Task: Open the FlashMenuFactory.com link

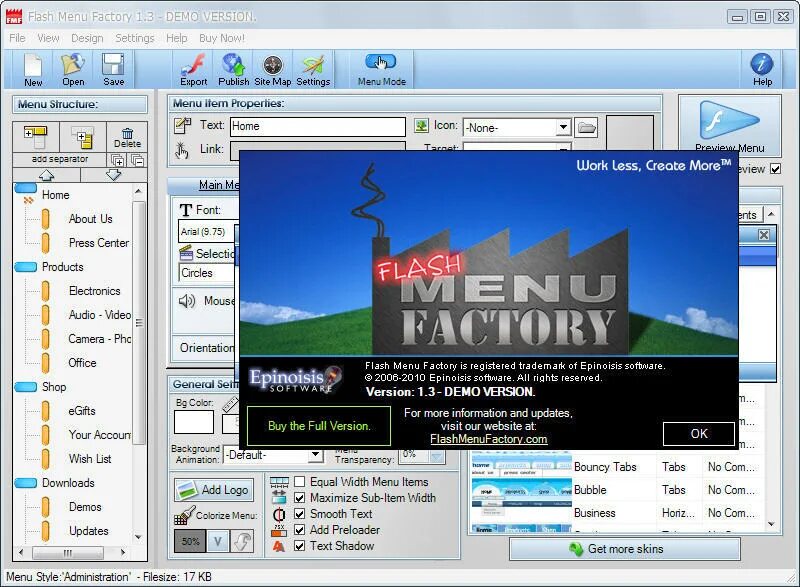Action: pyautogui.click(x=488, y=439)
